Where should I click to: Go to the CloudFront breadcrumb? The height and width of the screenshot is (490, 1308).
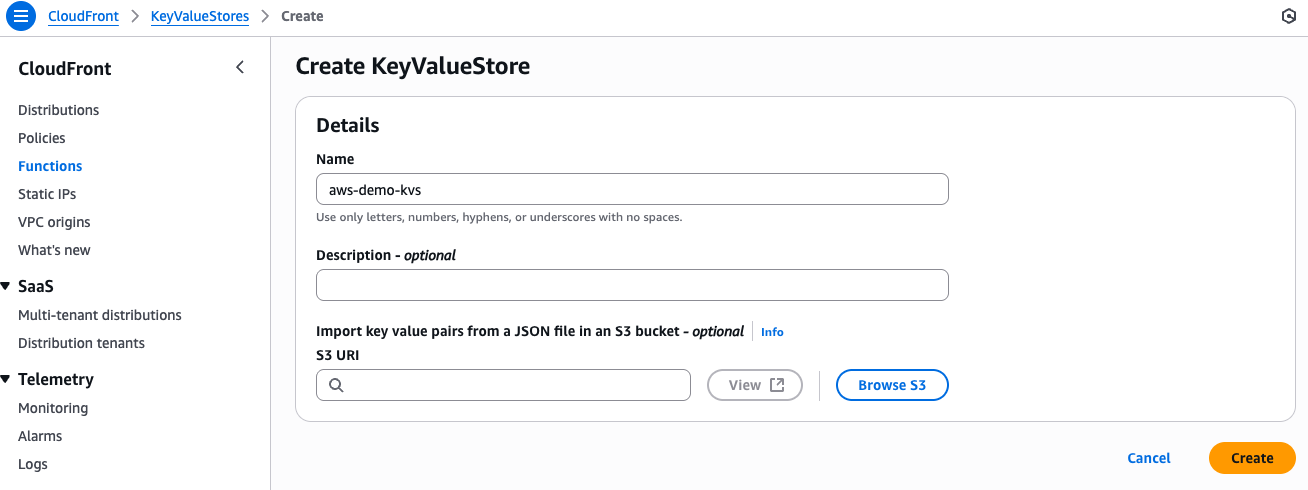[83, 16]
